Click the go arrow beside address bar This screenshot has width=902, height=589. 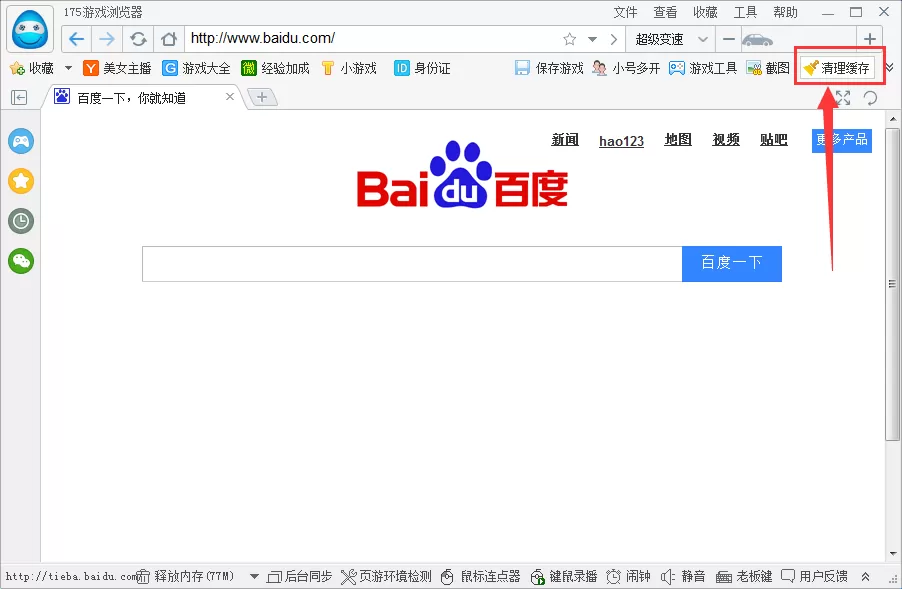point(614,39)
